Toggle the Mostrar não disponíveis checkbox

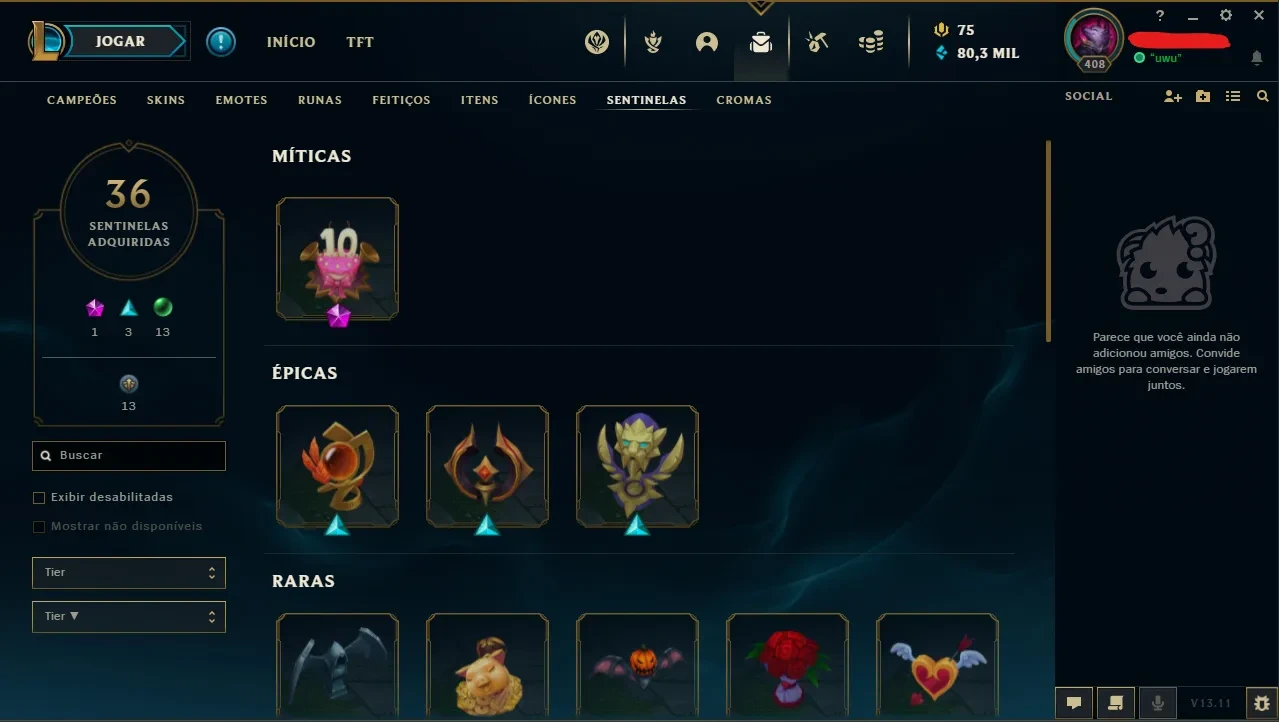click(x=39, y=526)
